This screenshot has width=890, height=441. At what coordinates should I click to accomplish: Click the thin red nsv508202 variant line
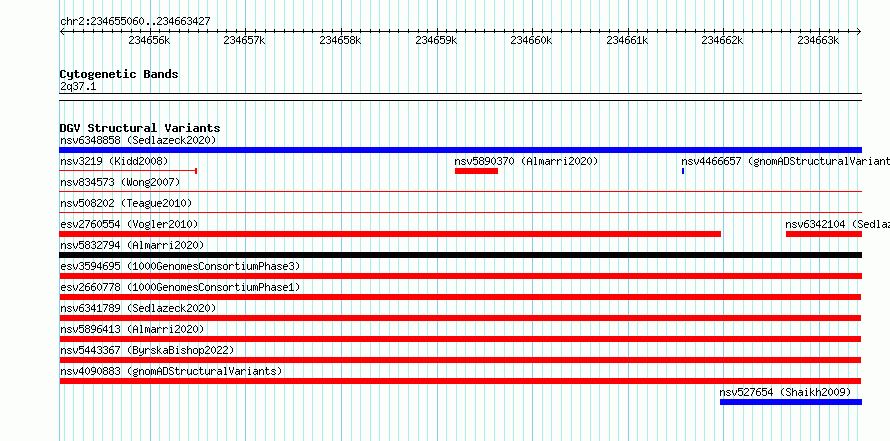[x=460, y=213]
